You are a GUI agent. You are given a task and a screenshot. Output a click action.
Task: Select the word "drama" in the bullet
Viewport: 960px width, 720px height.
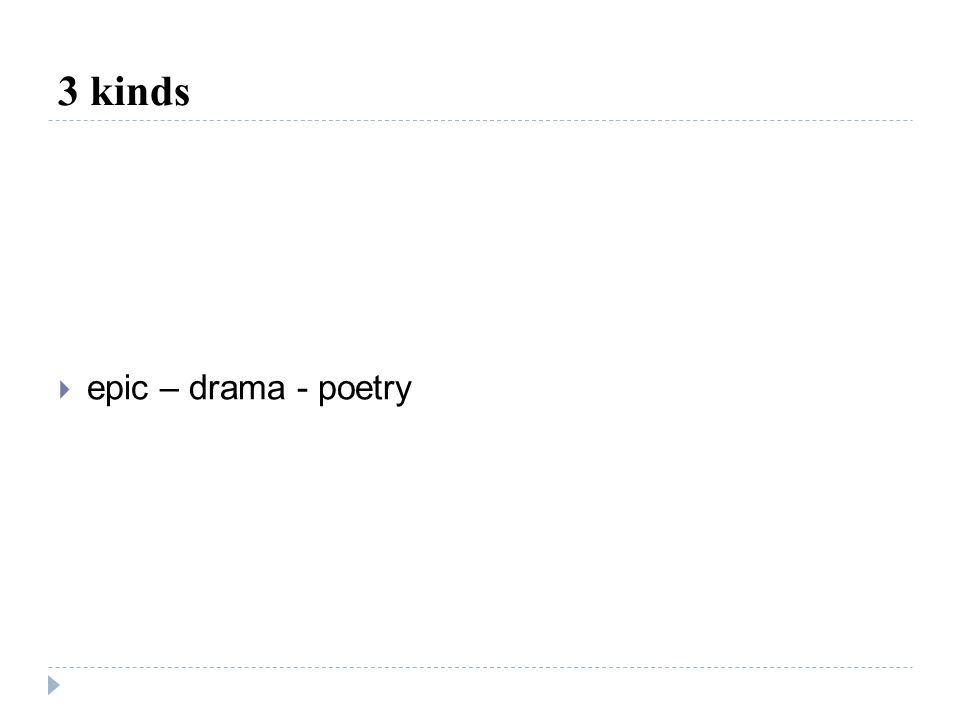coord(237,388)
